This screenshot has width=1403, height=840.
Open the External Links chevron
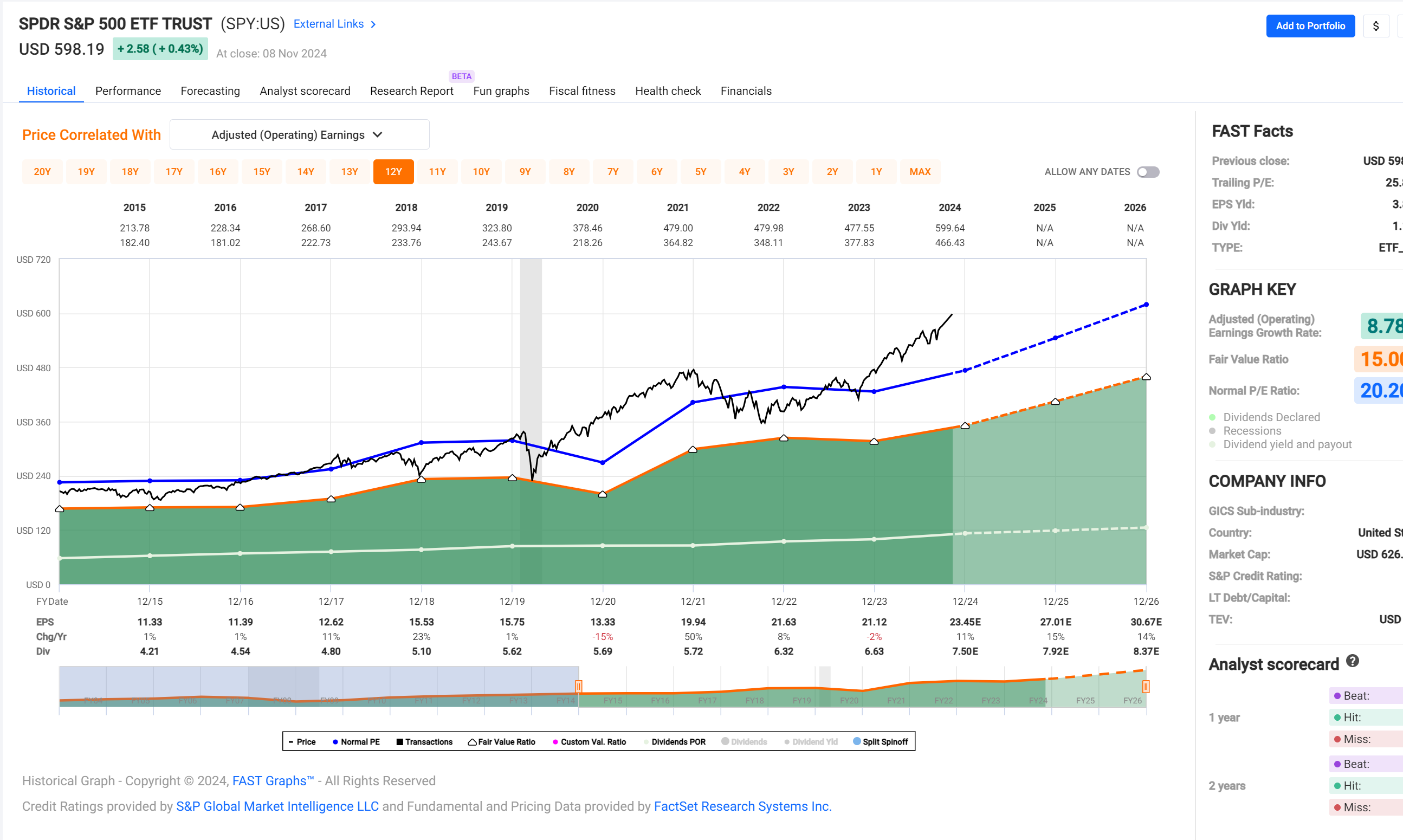[373, 24]
